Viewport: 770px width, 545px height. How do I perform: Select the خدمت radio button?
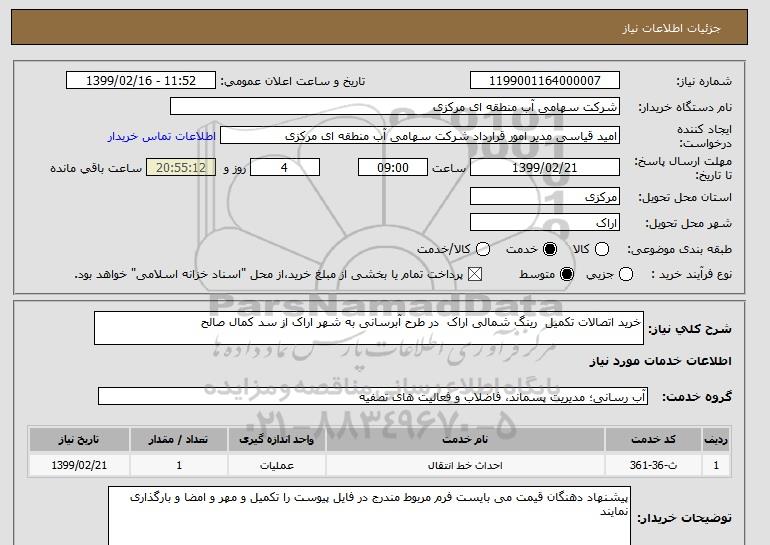pyautogui.click(x=550, y=249)
